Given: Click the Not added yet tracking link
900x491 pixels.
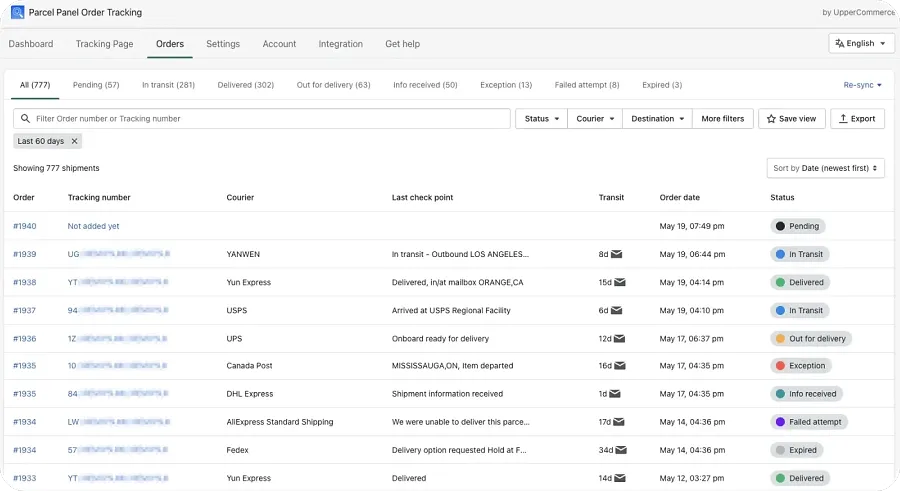Looking at the screenshot, I should [x=94, y=226].
